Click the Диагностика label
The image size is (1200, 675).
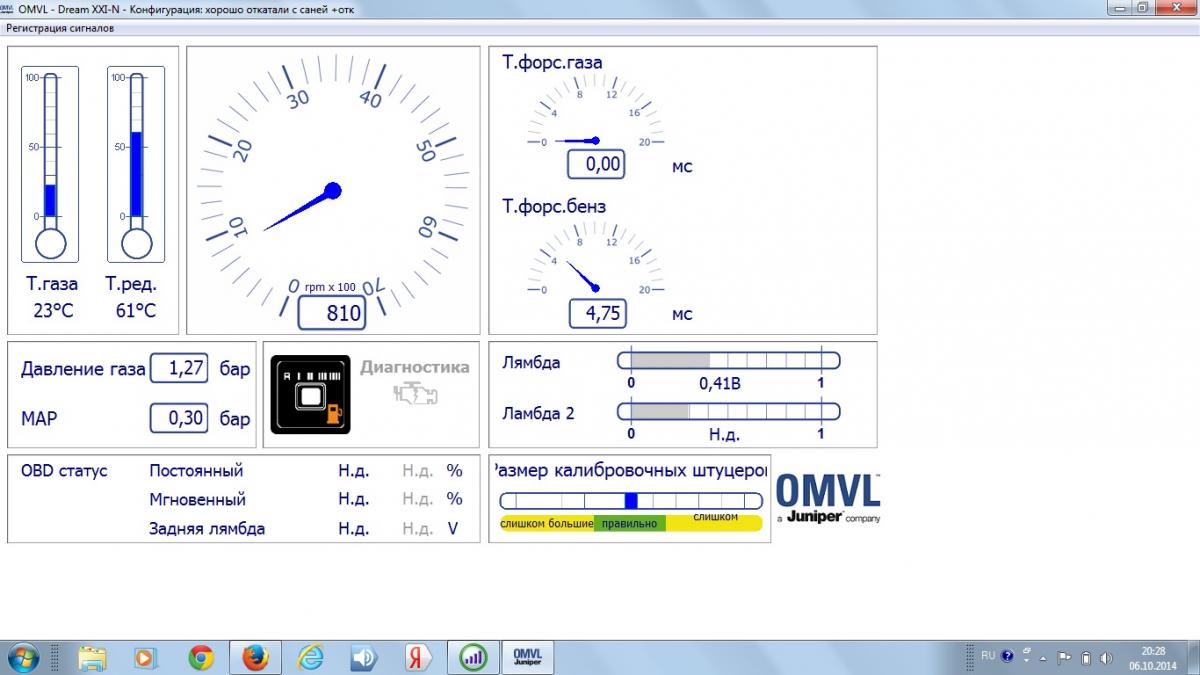[414, 367]
